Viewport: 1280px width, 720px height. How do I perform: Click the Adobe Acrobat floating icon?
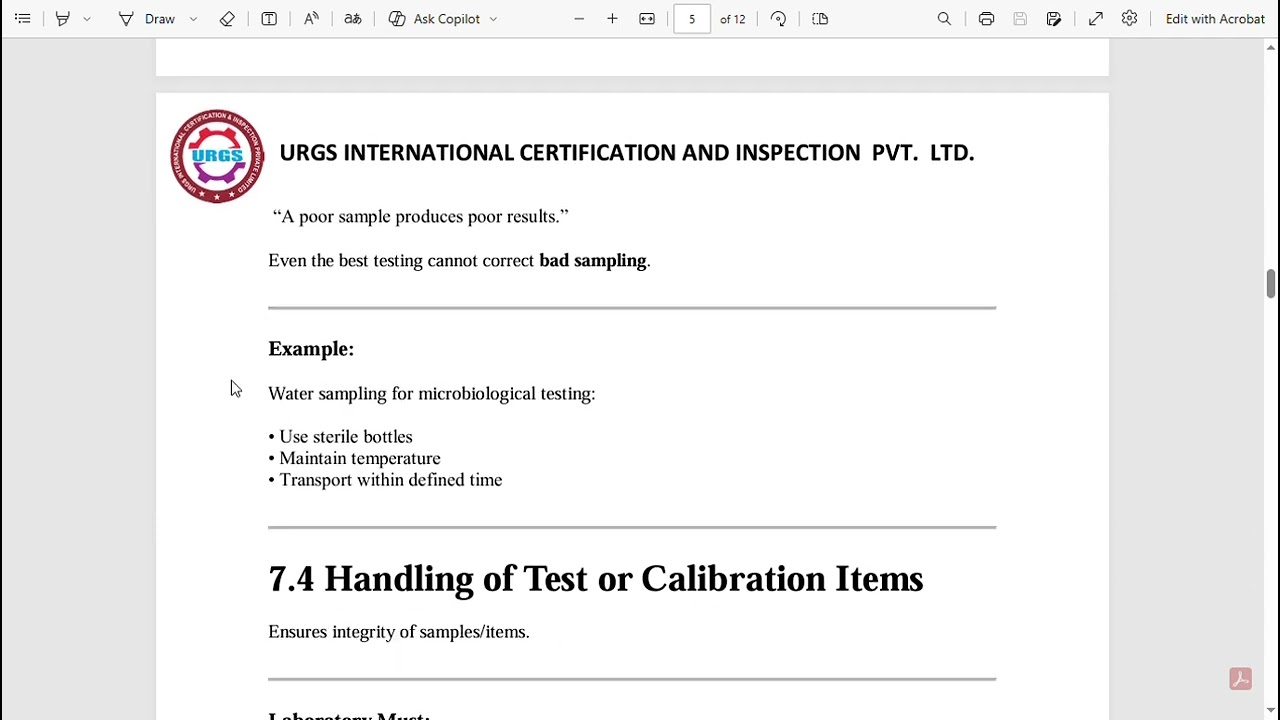coord(1240,679)
